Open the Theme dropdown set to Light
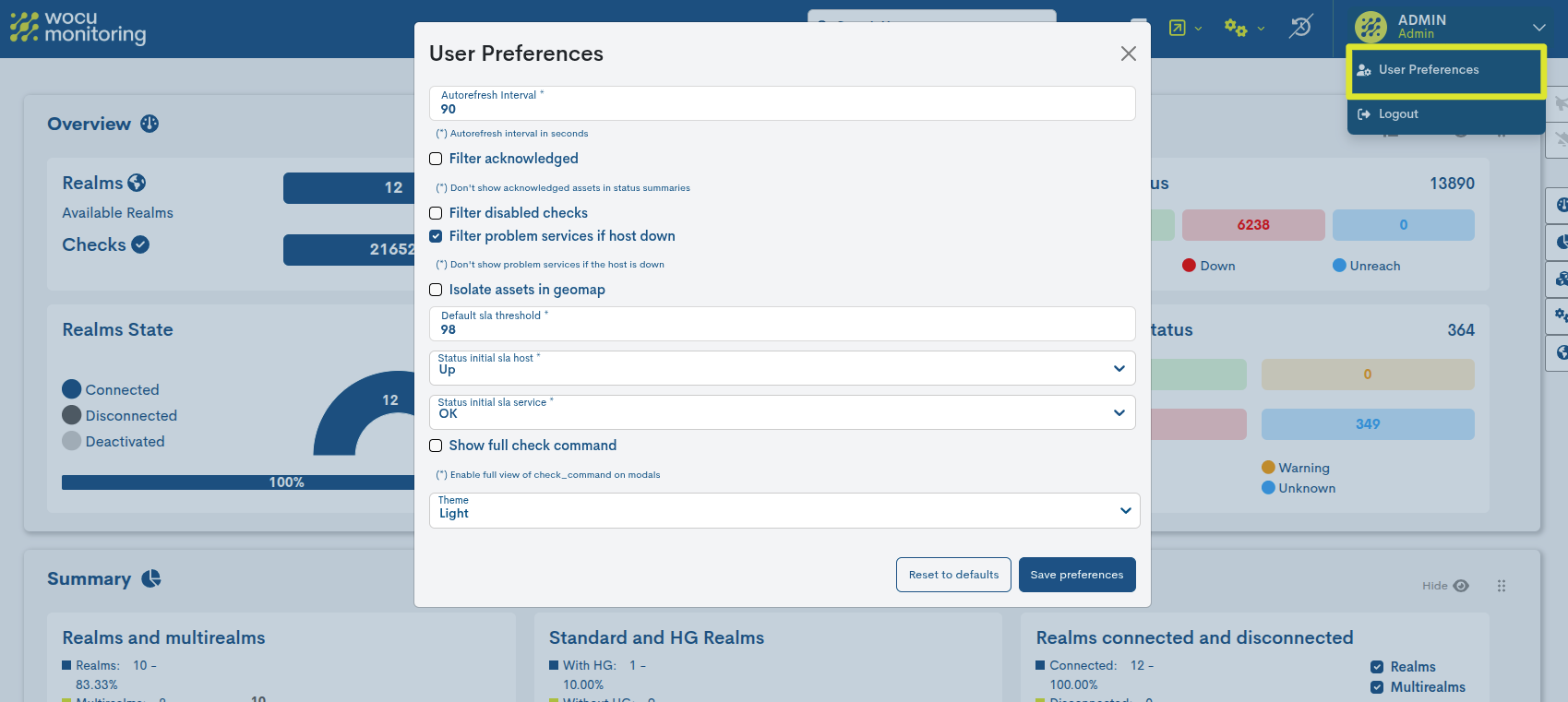 click(x=784, y=510)
